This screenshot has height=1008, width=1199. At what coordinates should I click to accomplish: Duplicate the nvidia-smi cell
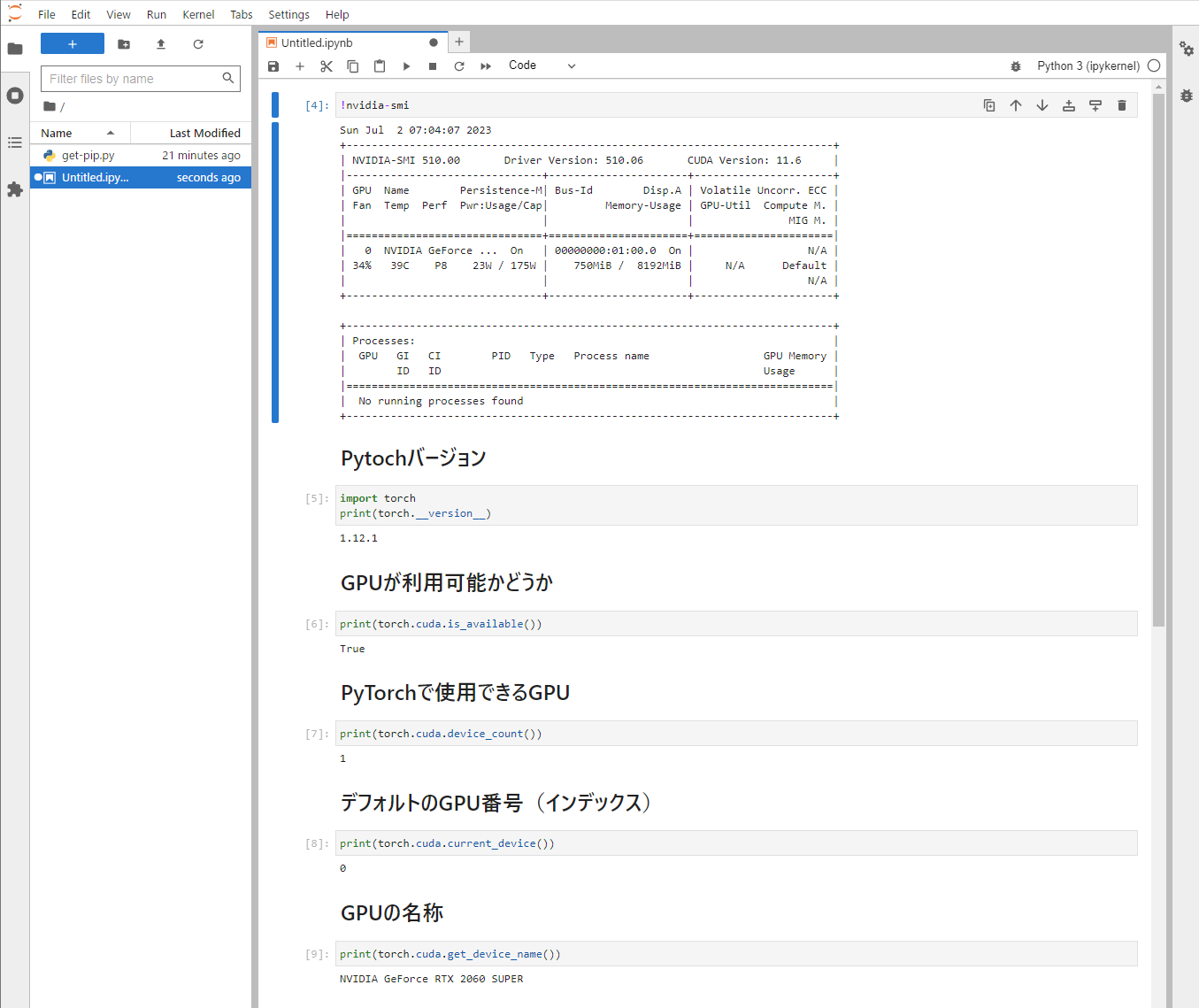tap(989, 105)
